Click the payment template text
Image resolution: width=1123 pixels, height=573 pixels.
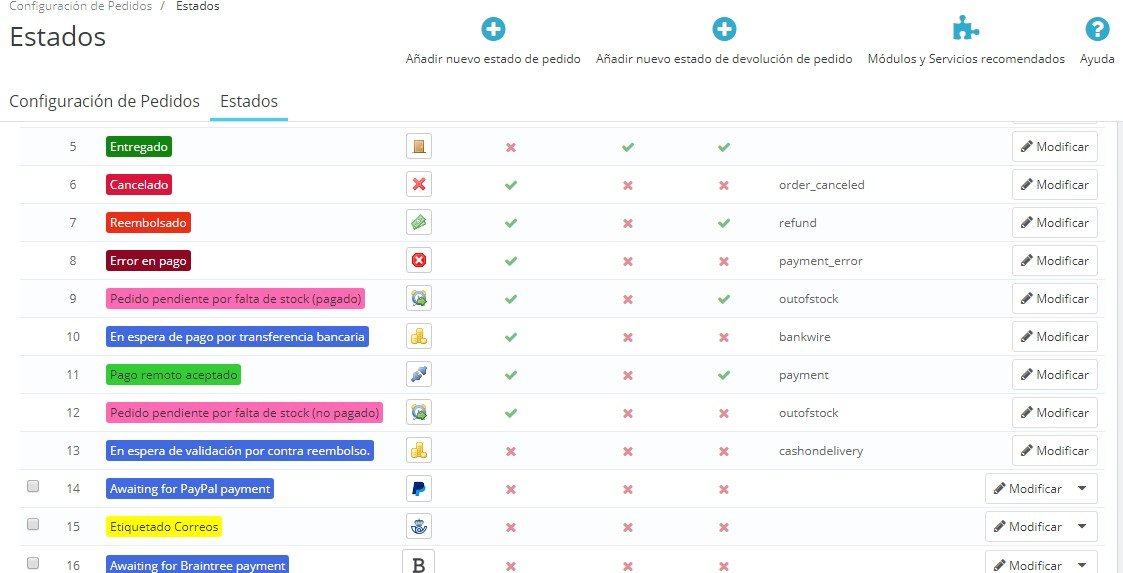804,375
